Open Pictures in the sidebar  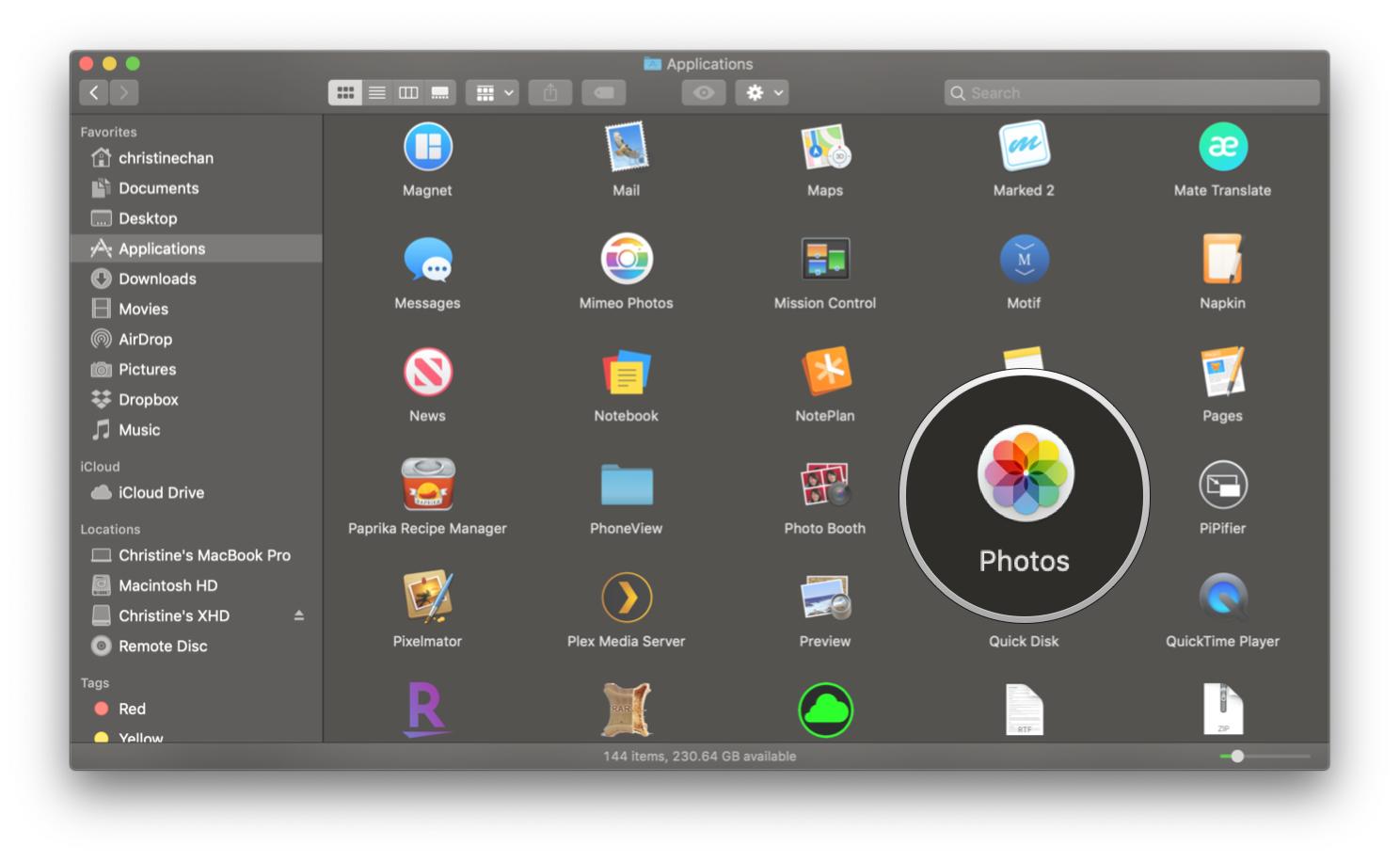(196, 369)
